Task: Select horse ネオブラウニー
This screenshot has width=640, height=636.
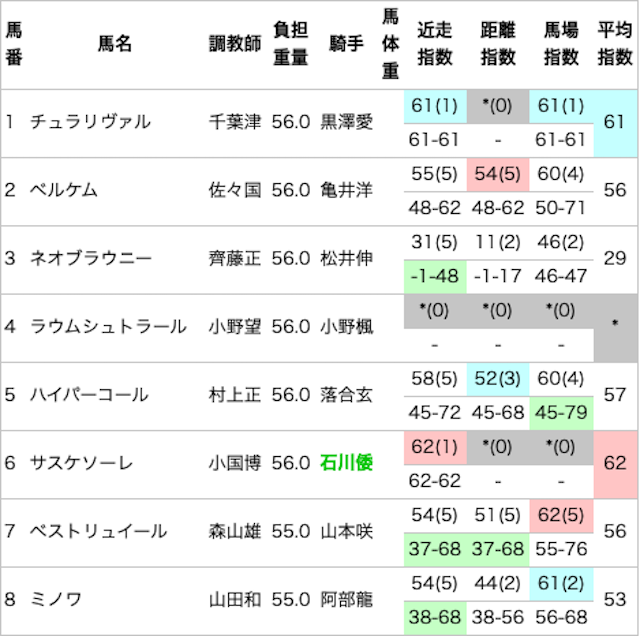Action: coord(91,258)
